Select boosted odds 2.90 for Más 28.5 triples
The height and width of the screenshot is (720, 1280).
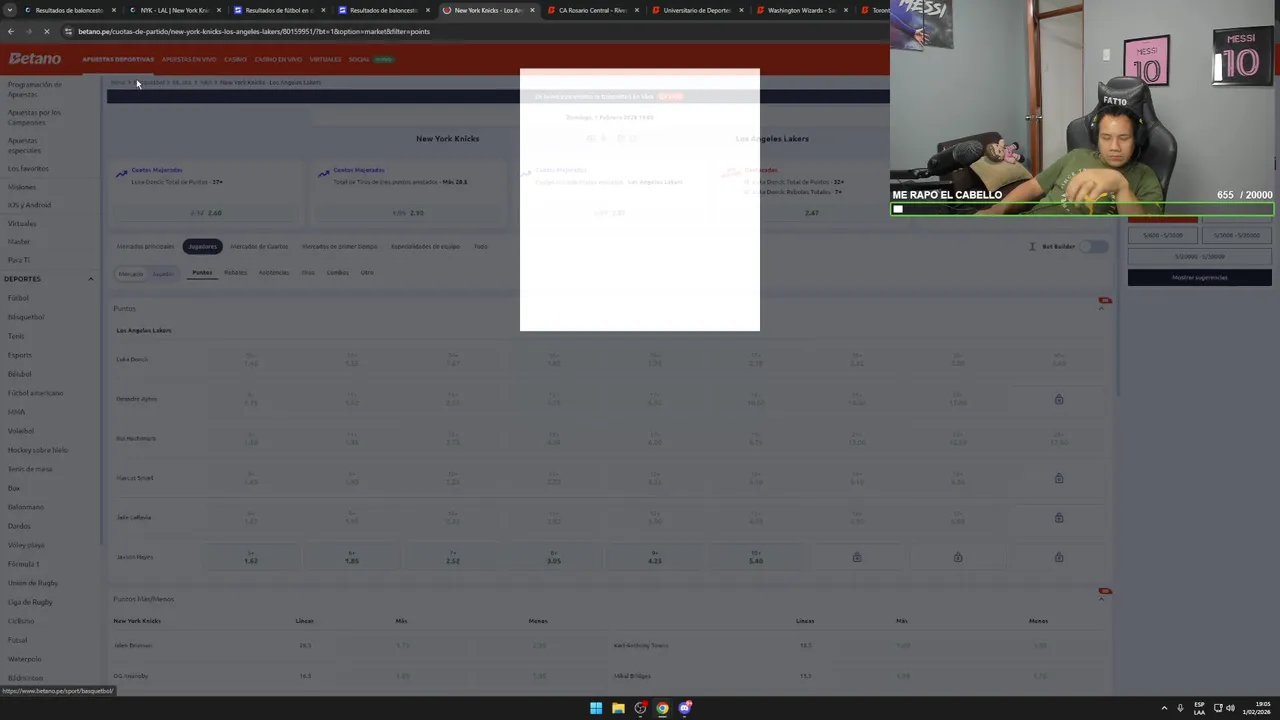(x=409, y=213)
